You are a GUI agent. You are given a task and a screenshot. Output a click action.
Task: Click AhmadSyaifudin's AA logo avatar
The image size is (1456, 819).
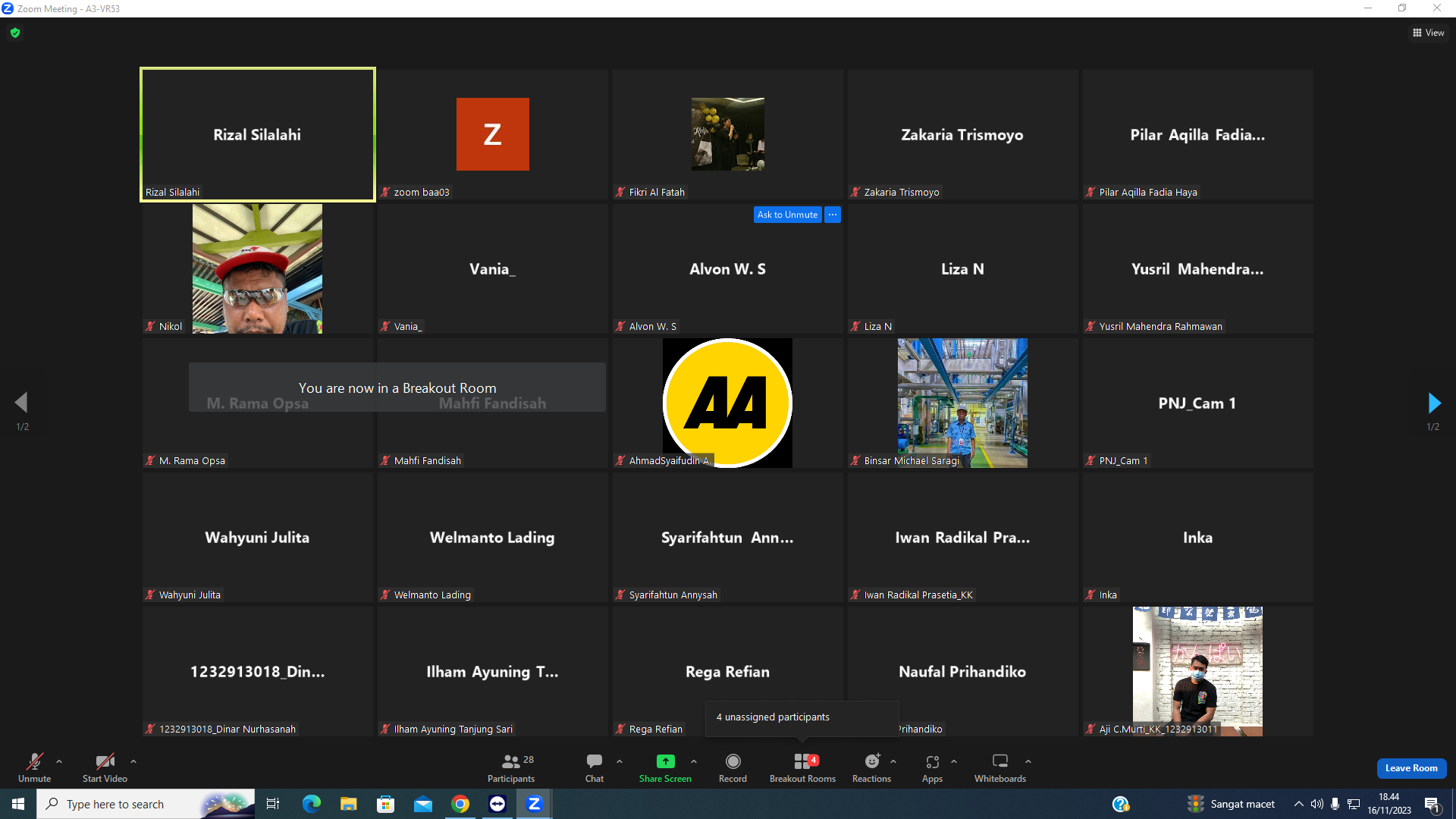728,403
